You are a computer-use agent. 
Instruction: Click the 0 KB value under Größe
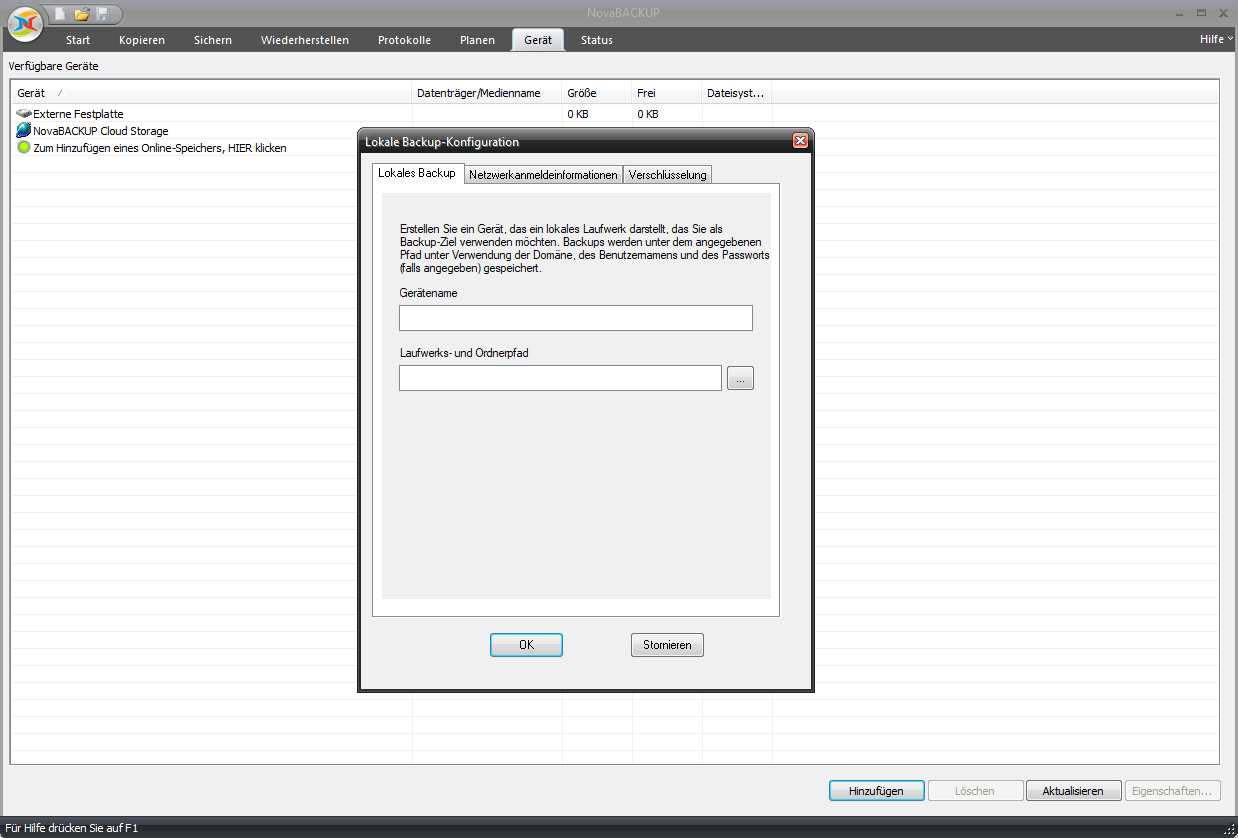[578, 114]
